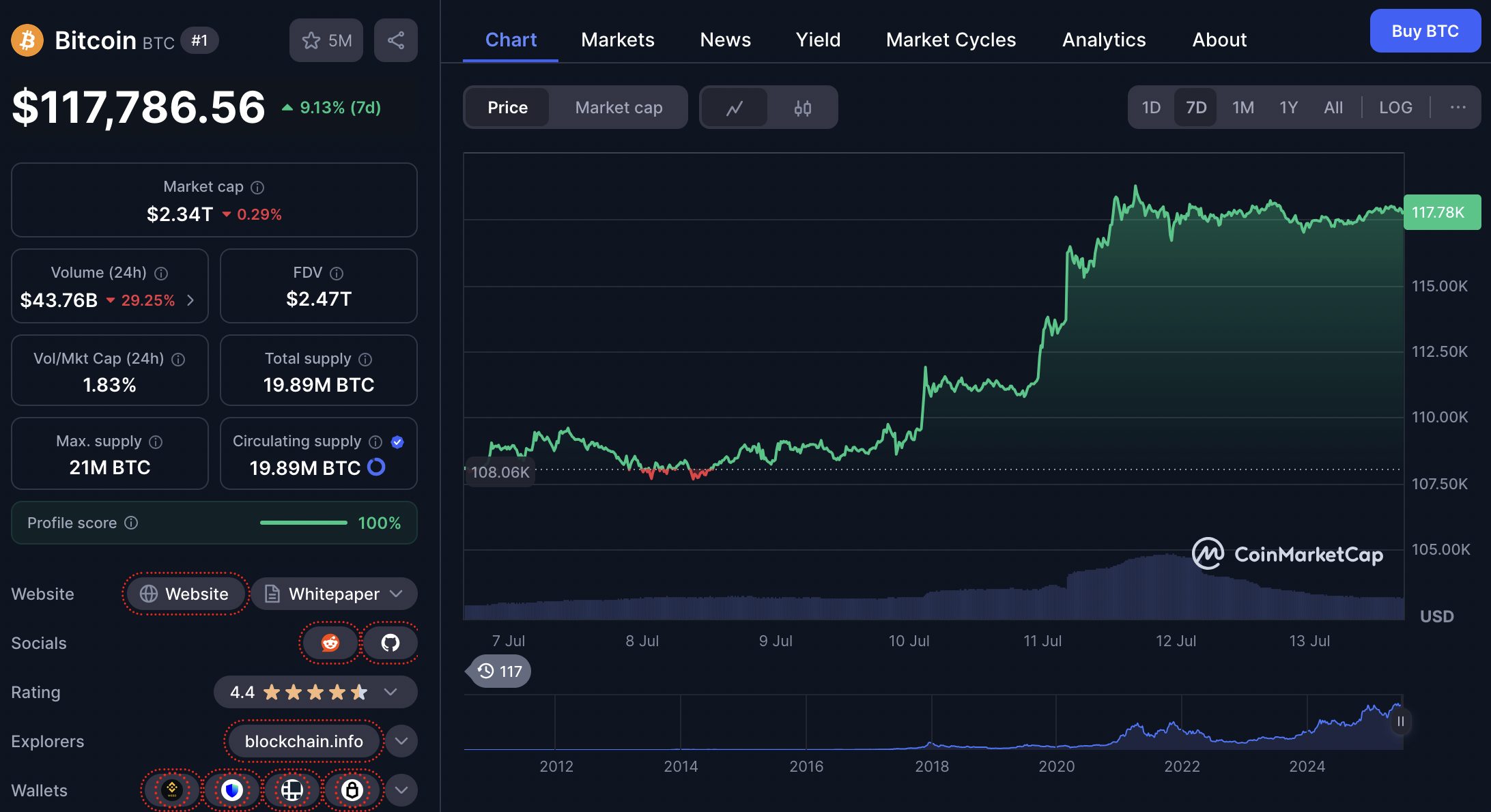This screenshot has width=1491, height=812.
Task: Click the share icon next to watchlist
Action: point(396,40)
